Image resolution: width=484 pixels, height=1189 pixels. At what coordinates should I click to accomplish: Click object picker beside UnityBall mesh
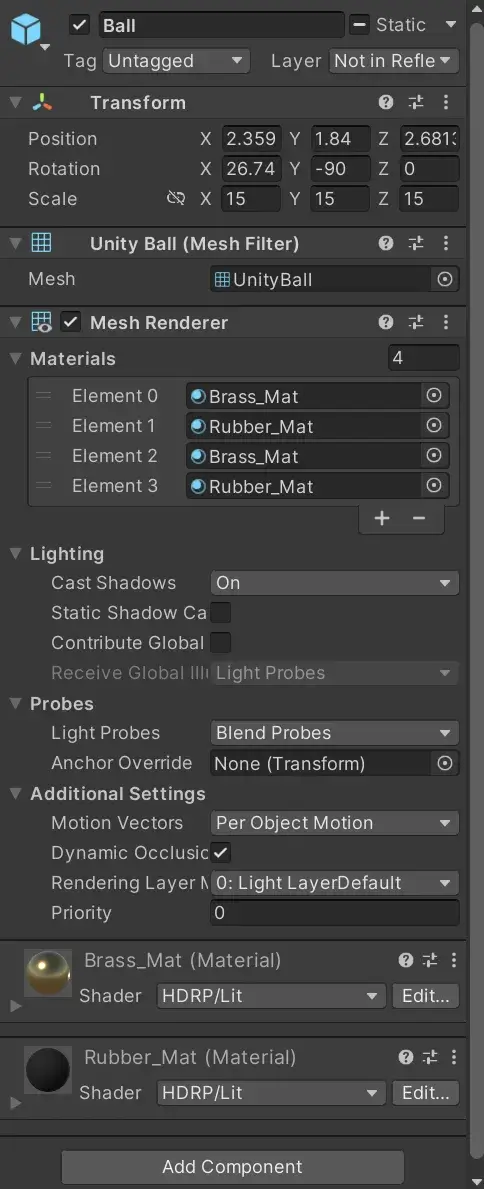click(x=445, y=280)
